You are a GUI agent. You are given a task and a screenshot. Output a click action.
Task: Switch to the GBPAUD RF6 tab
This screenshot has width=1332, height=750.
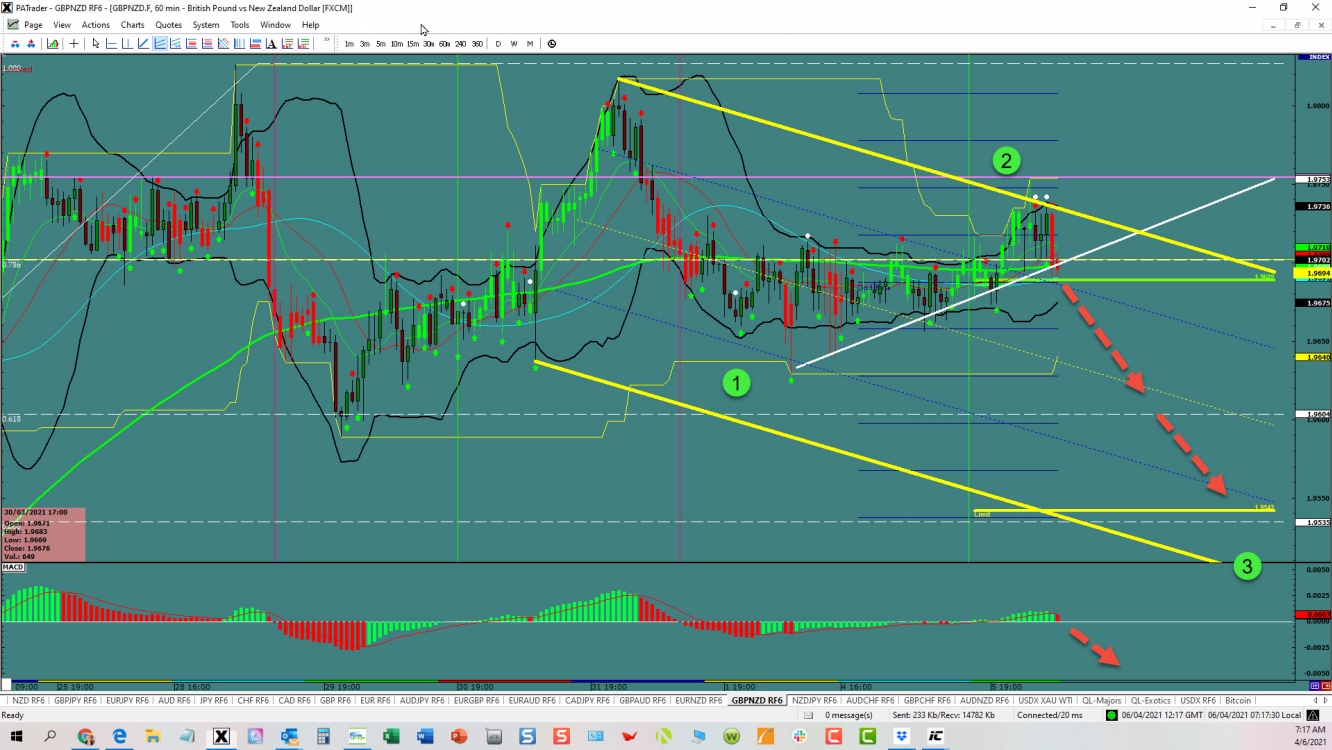643,701
